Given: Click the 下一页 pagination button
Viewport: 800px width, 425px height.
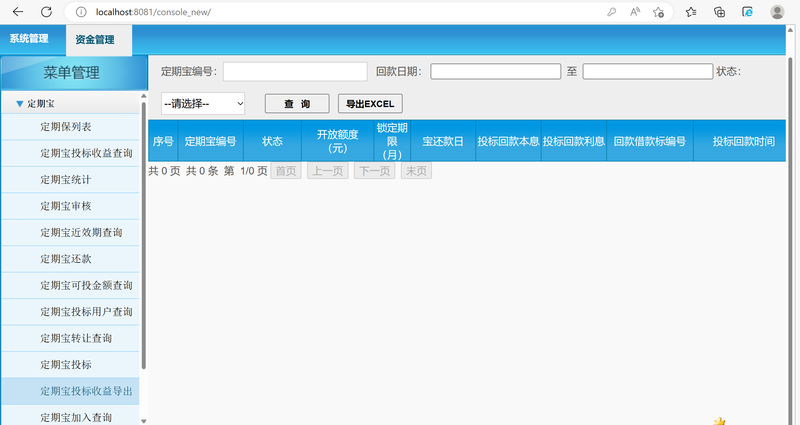Looking at the screenshot, I should pos(374,171).
